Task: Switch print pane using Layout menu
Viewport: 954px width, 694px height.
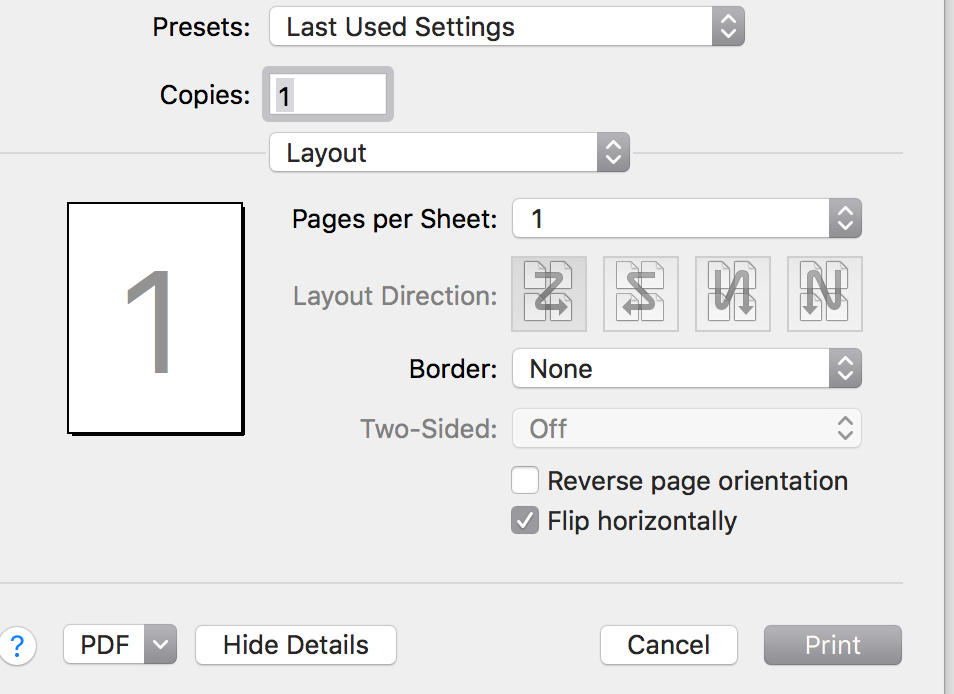Action: coord(449,153)
